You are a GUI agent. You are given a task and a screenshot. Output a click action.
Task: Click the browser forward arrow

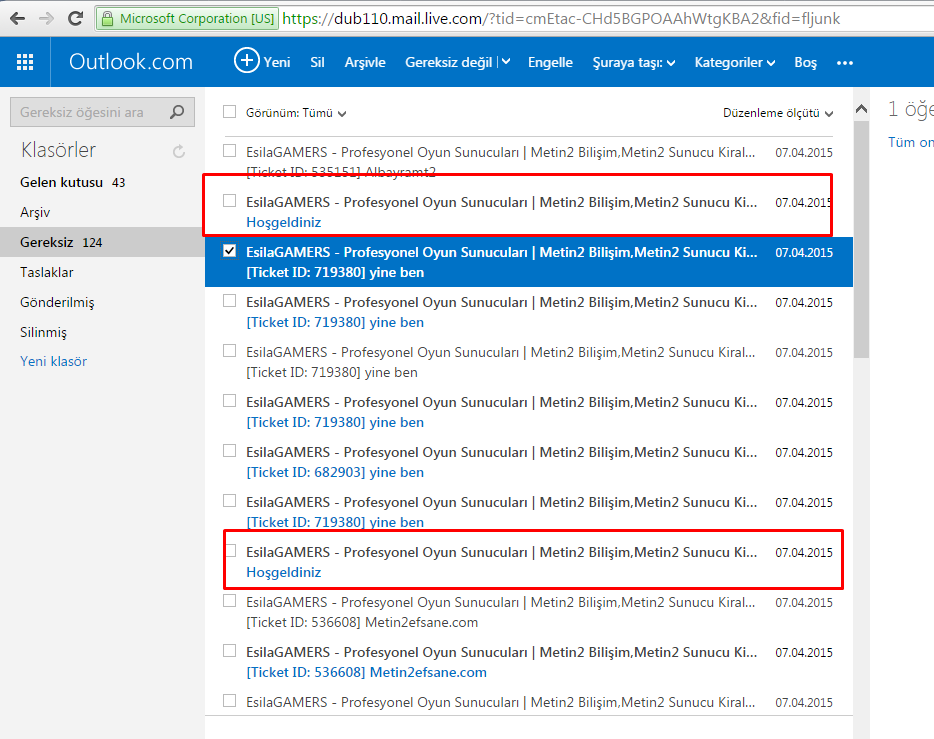[x=46, y=18]
